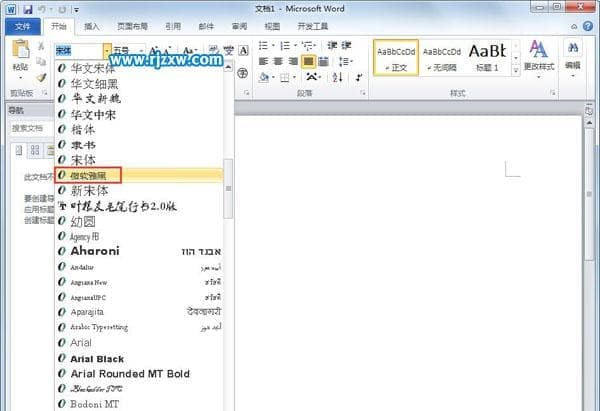
Task: Select the Arial Black font
Action: [139, 359]
